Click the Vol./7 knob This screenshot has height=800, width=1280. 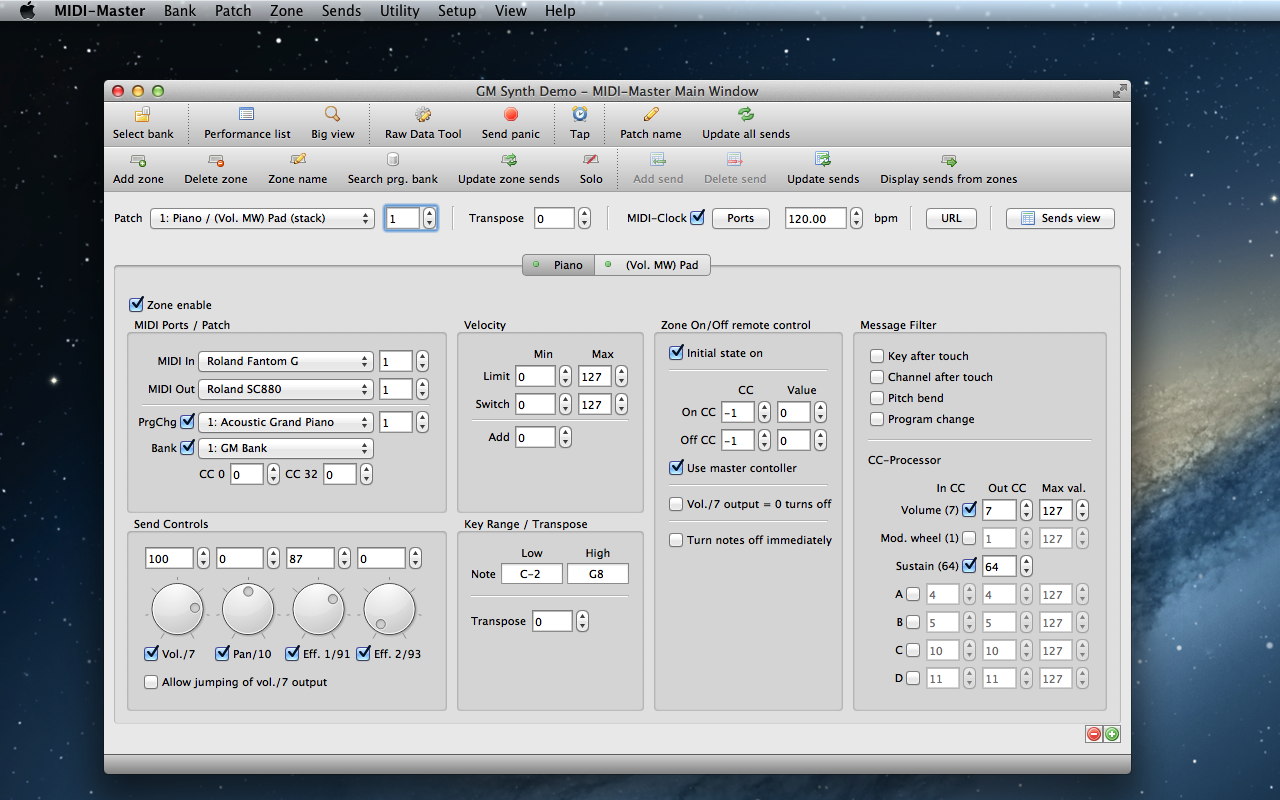177,610
